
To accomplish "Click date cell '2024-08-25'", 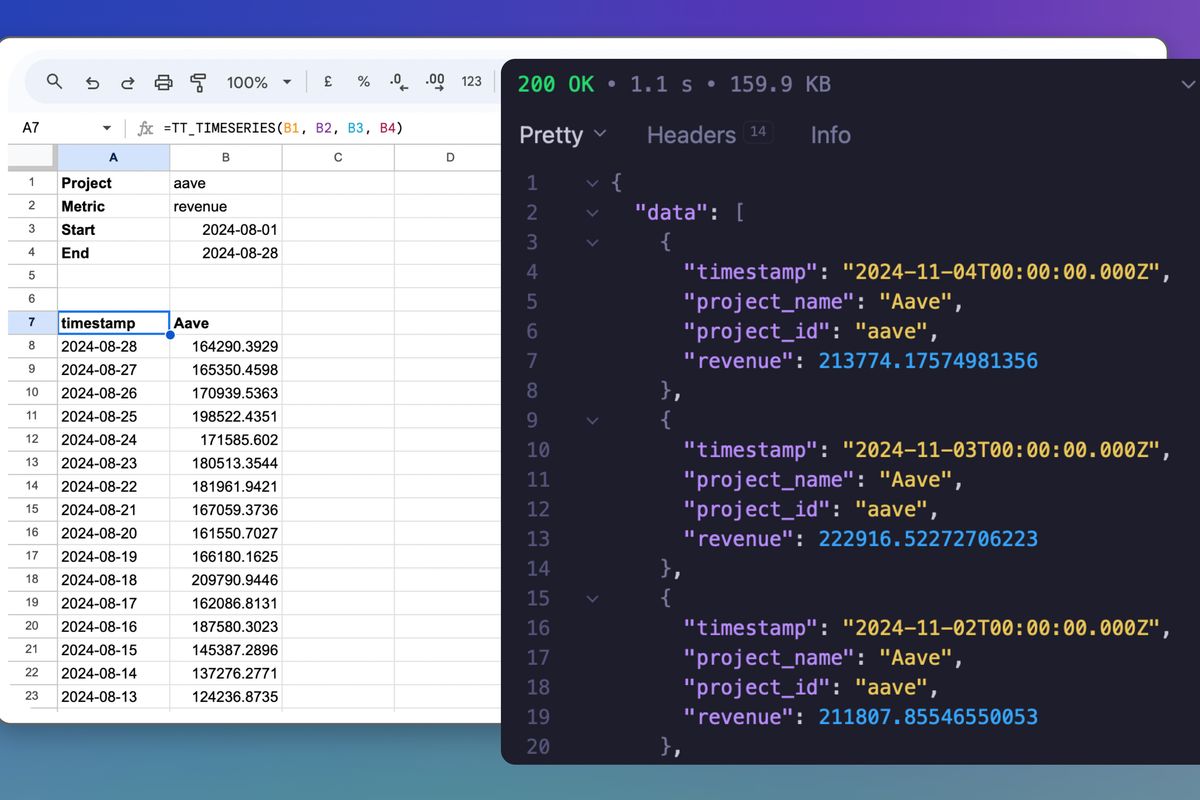I will click(113, 416).
